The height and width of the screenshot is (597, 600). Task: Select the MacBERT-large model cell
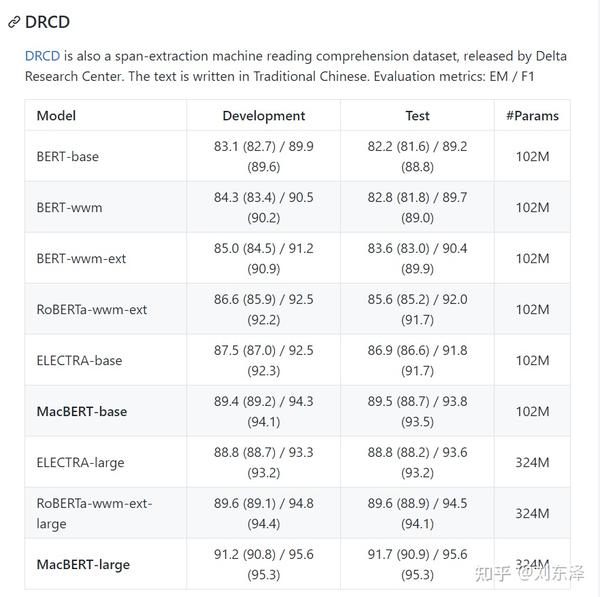(83, 564)
